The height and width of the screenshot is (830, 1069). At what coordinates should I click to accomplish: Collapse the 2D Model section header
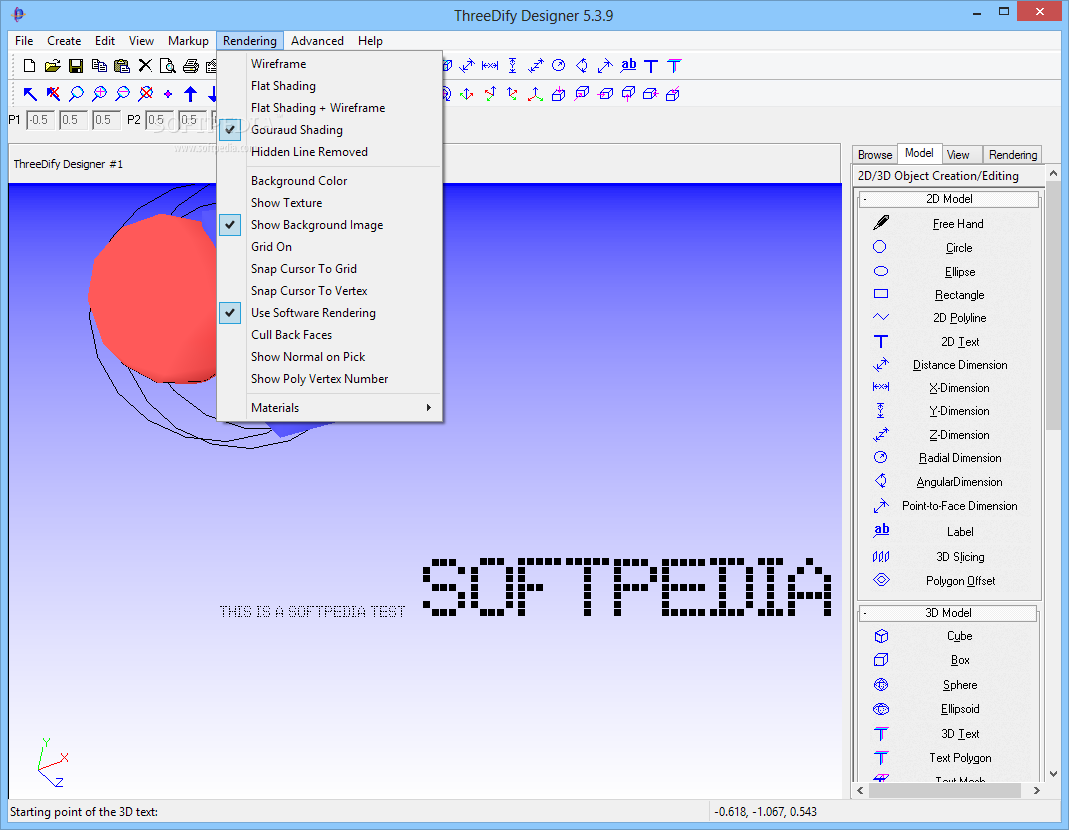(948, 198)
